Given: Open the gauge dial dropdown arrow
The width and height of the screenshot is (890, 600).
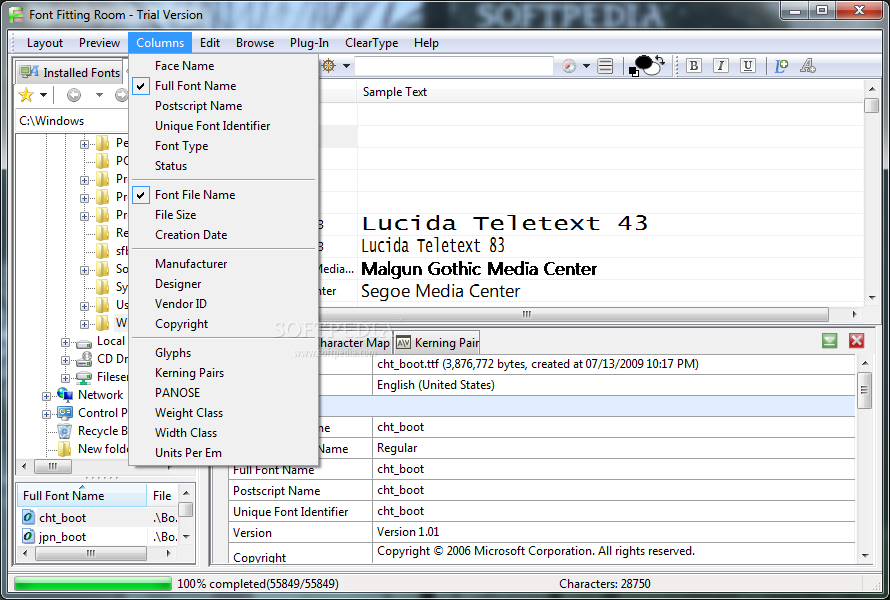Looking at the screenshot, I should 586,66.
